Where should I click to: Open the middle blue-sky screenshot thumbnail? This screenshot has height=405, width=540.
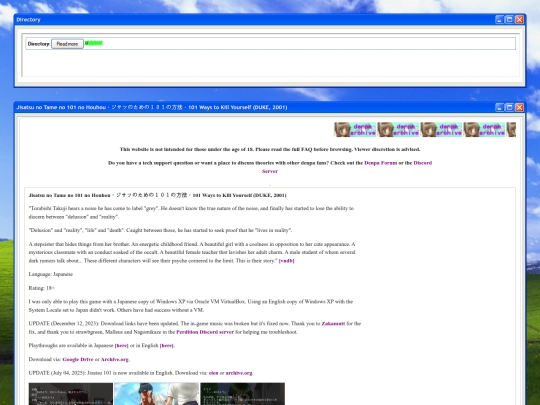pos(156,394)
